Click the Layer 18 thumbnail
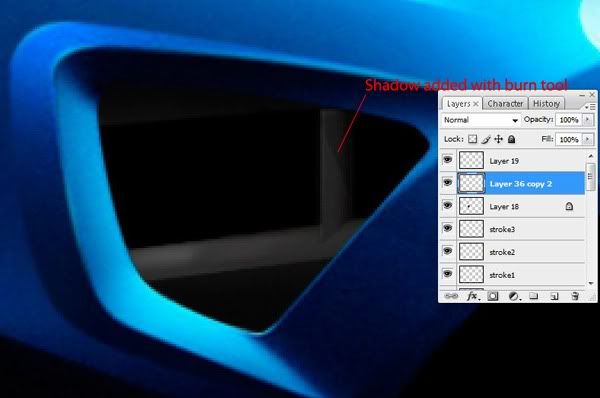 (x=471, y=206)
